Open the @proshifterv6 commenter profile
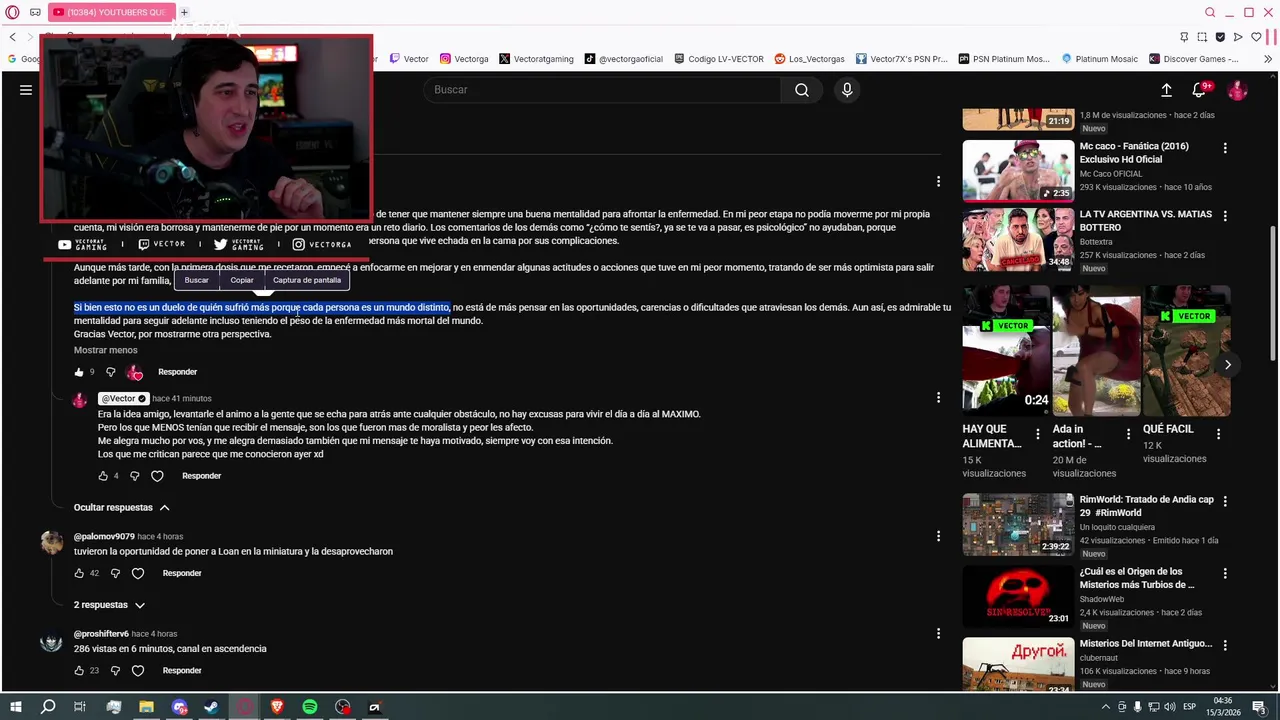 click(101, 634)
